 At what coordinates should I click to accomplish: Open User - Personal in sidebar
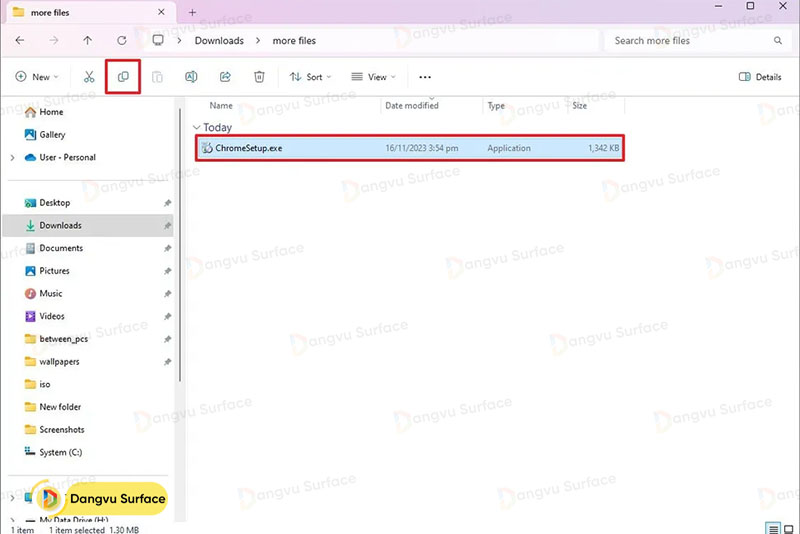[67, 157]
